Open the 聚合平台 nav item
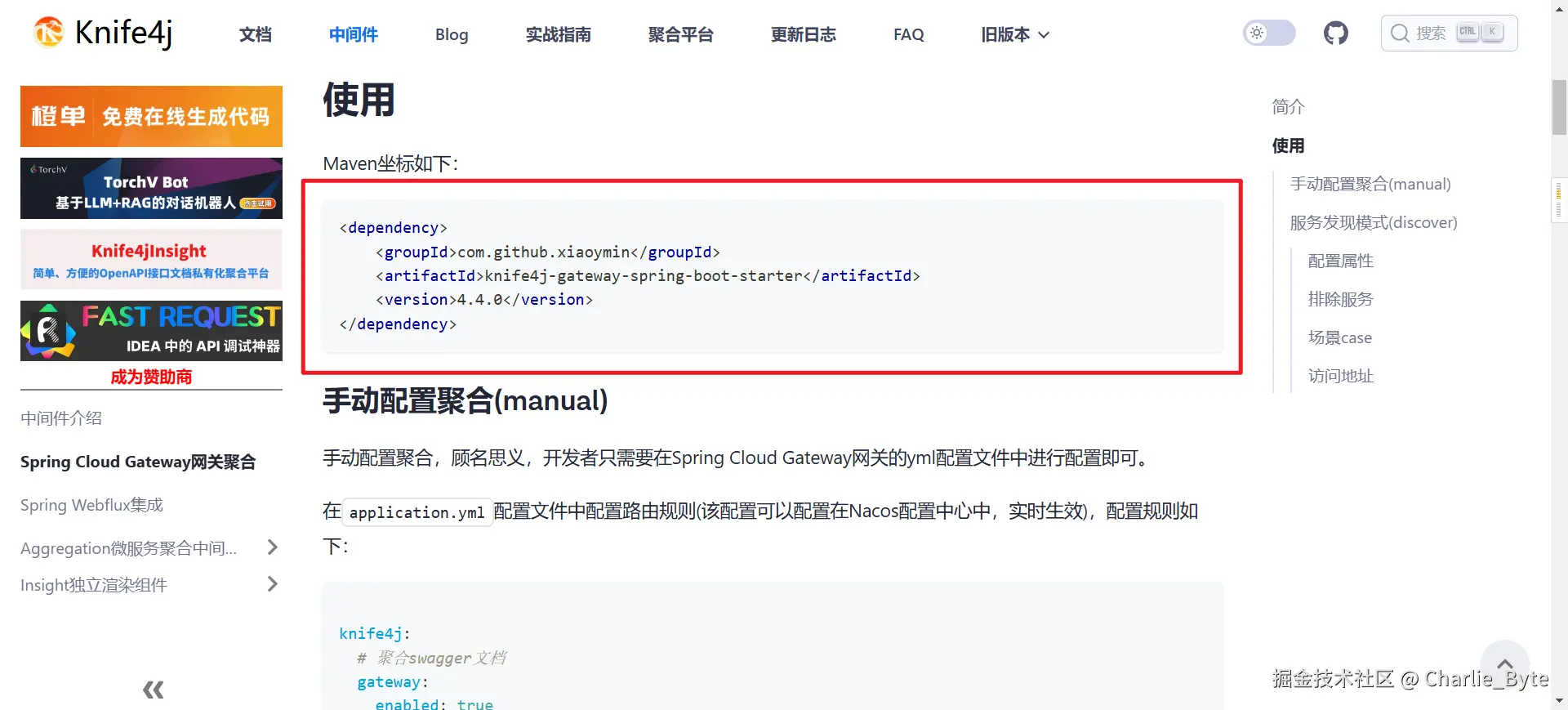Image resolution: width=1568 pixels, height=710 pixels. pos(680,34)
